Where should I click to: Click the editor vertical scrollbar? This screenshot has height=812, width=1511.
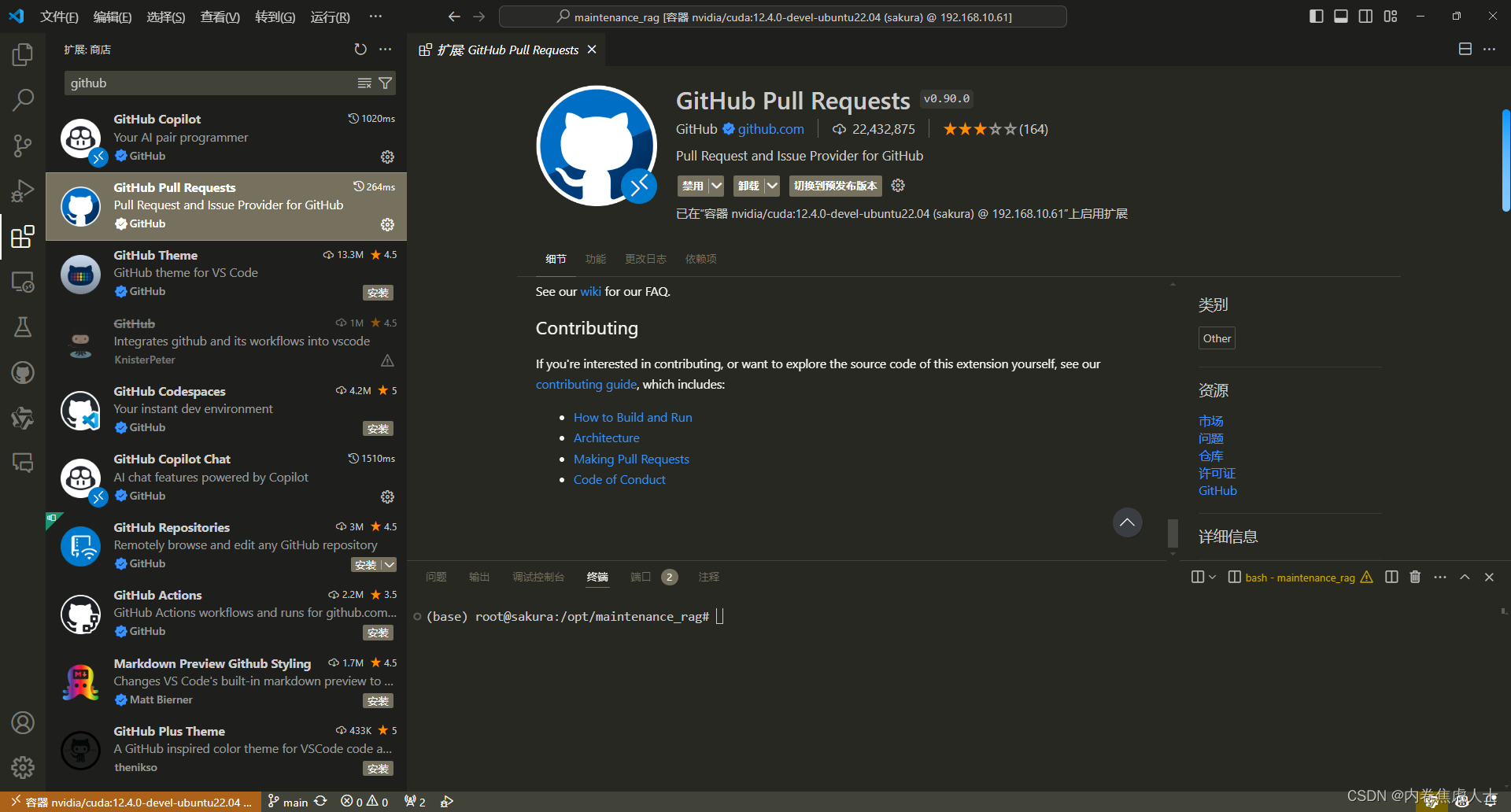pos(1506,161)
